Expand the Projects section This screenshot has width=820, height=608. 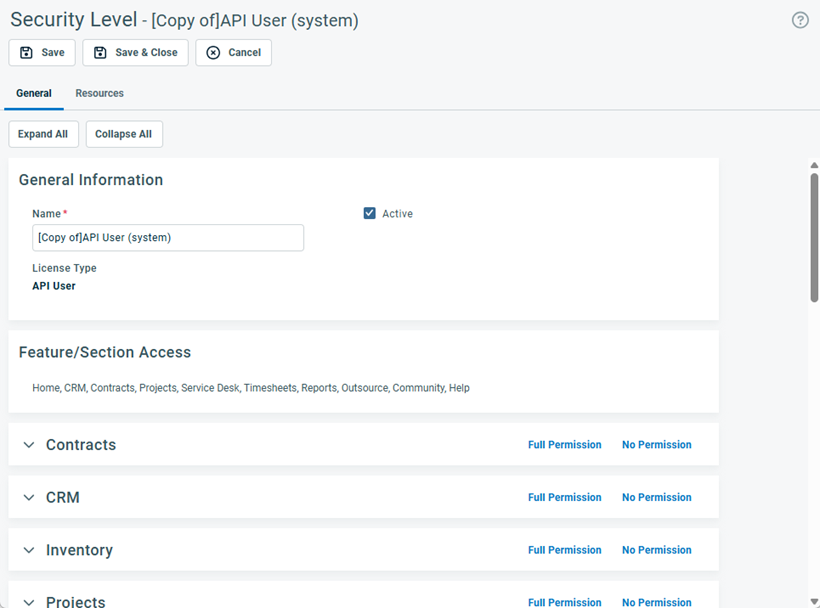tap(29, 601)
